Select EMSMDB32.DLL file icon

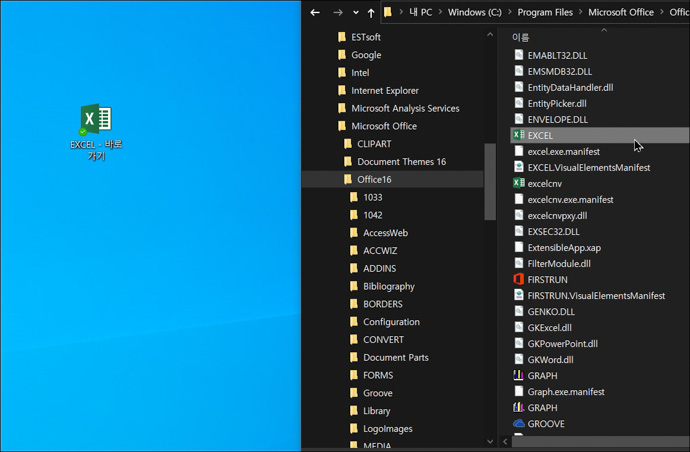519,71
